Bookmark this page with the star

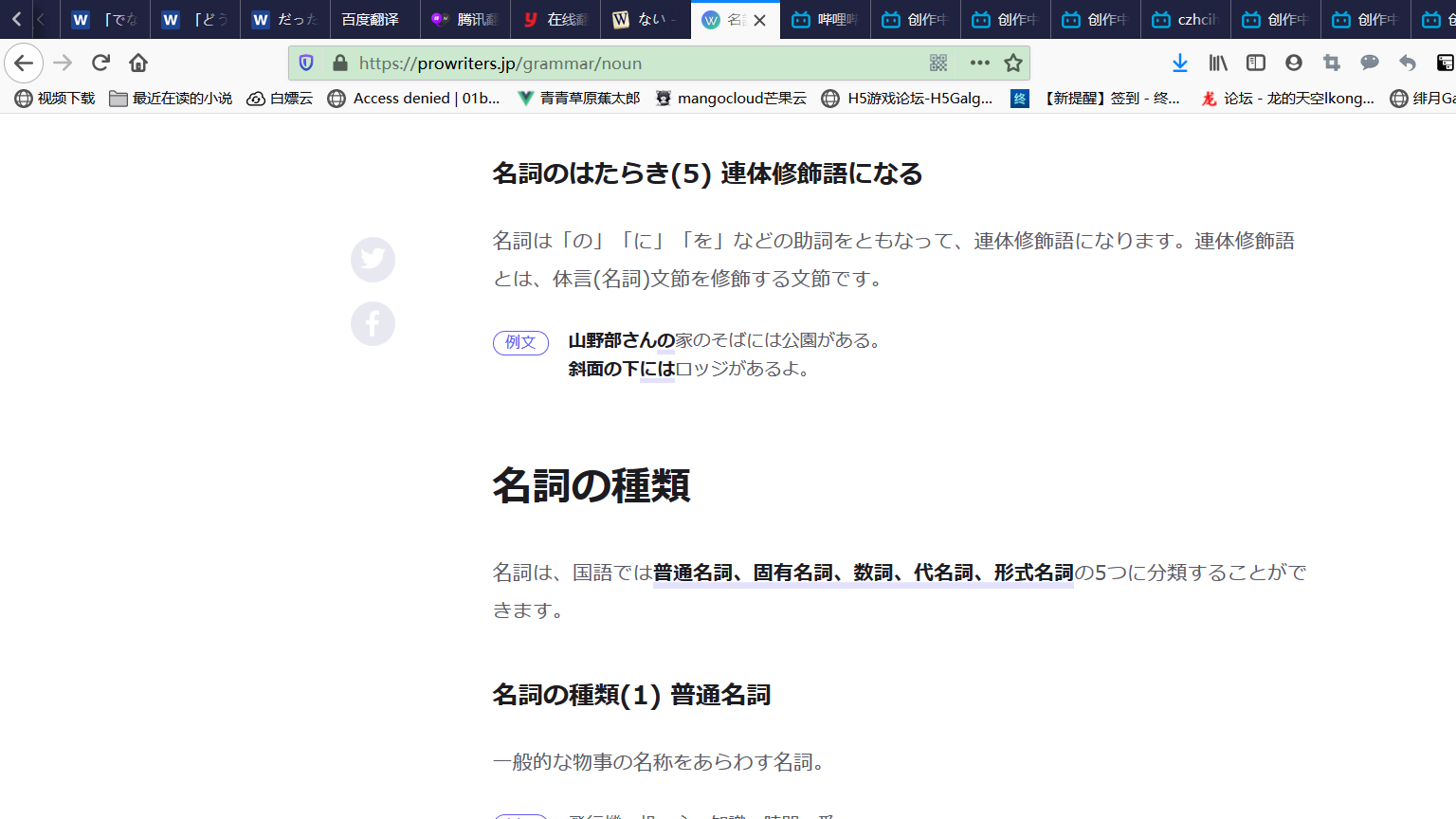1013,64
